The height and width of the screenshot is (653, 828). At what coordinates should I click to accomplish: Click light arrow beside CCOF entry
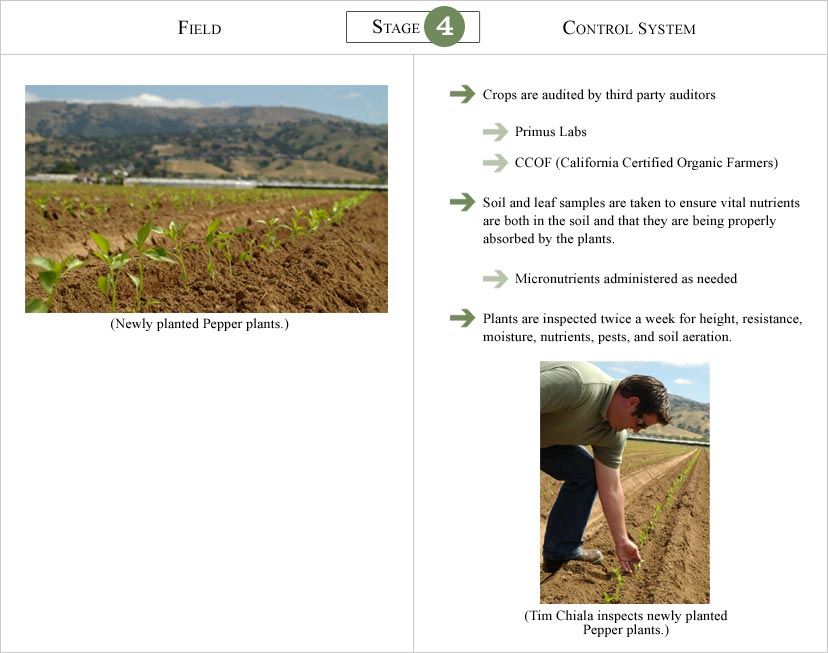click(495, 163)
